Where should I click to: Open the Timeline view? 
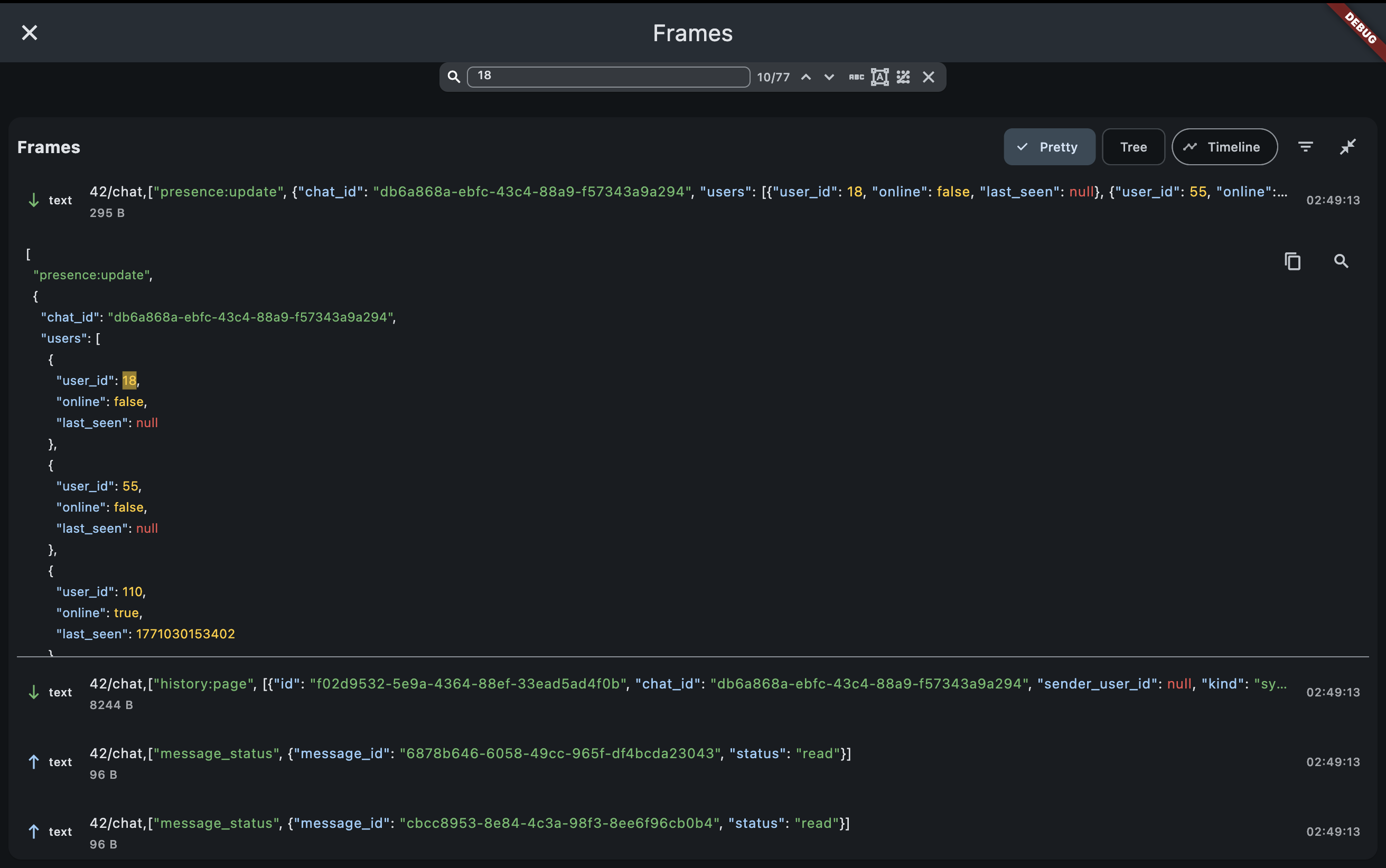coord(1224,147)
